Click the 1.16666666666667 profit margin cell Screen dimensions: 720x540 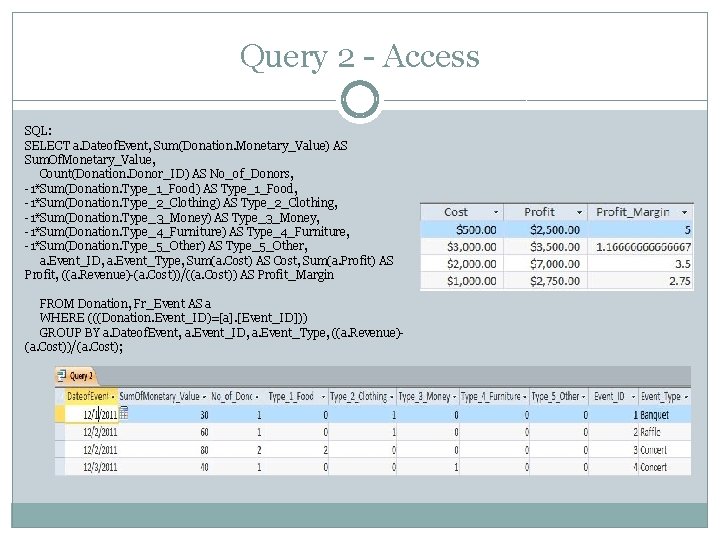click(x=641, y=247)
